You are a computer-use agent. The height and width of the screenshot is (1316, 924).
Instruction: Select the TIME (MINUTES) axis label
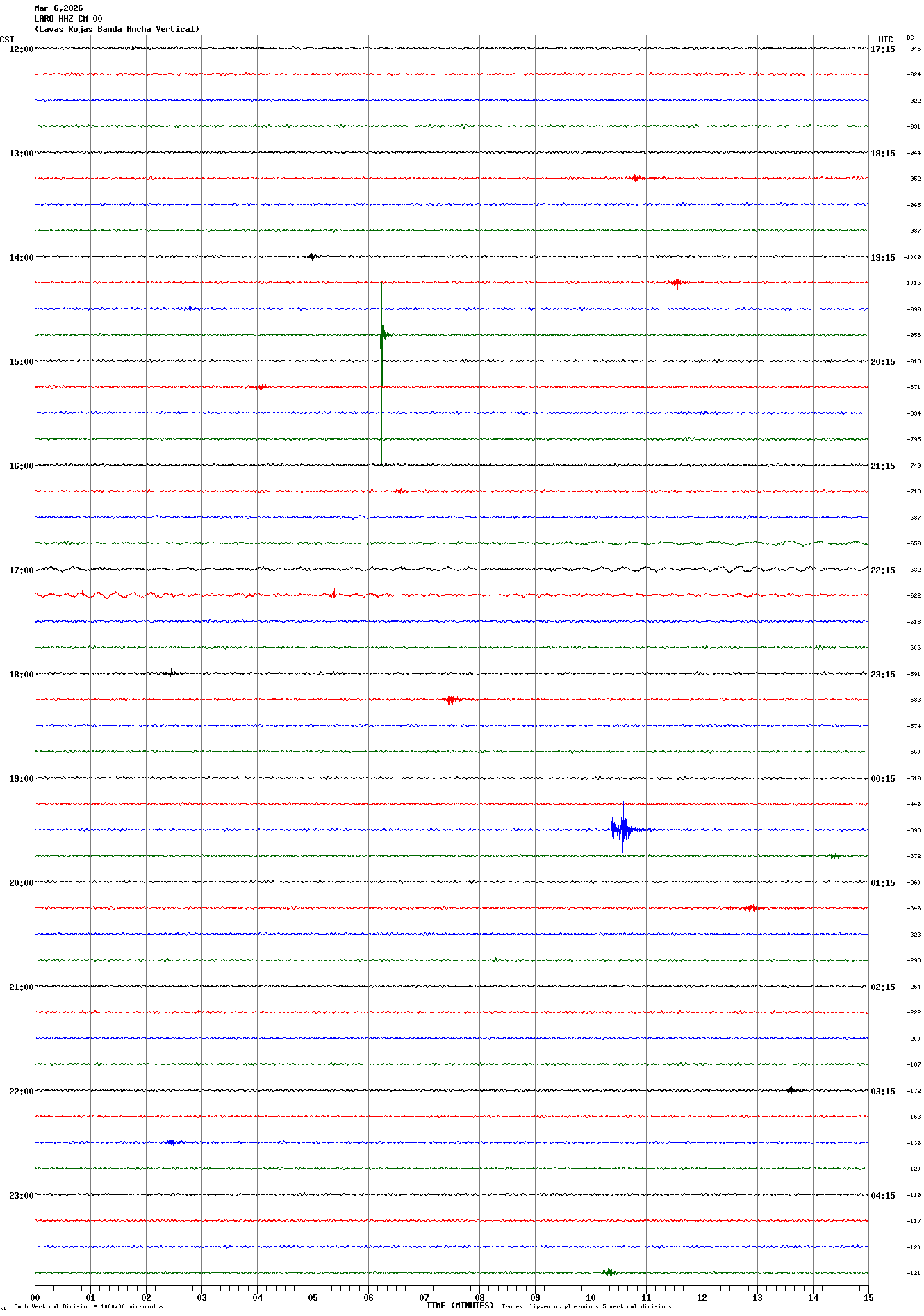459,1306
